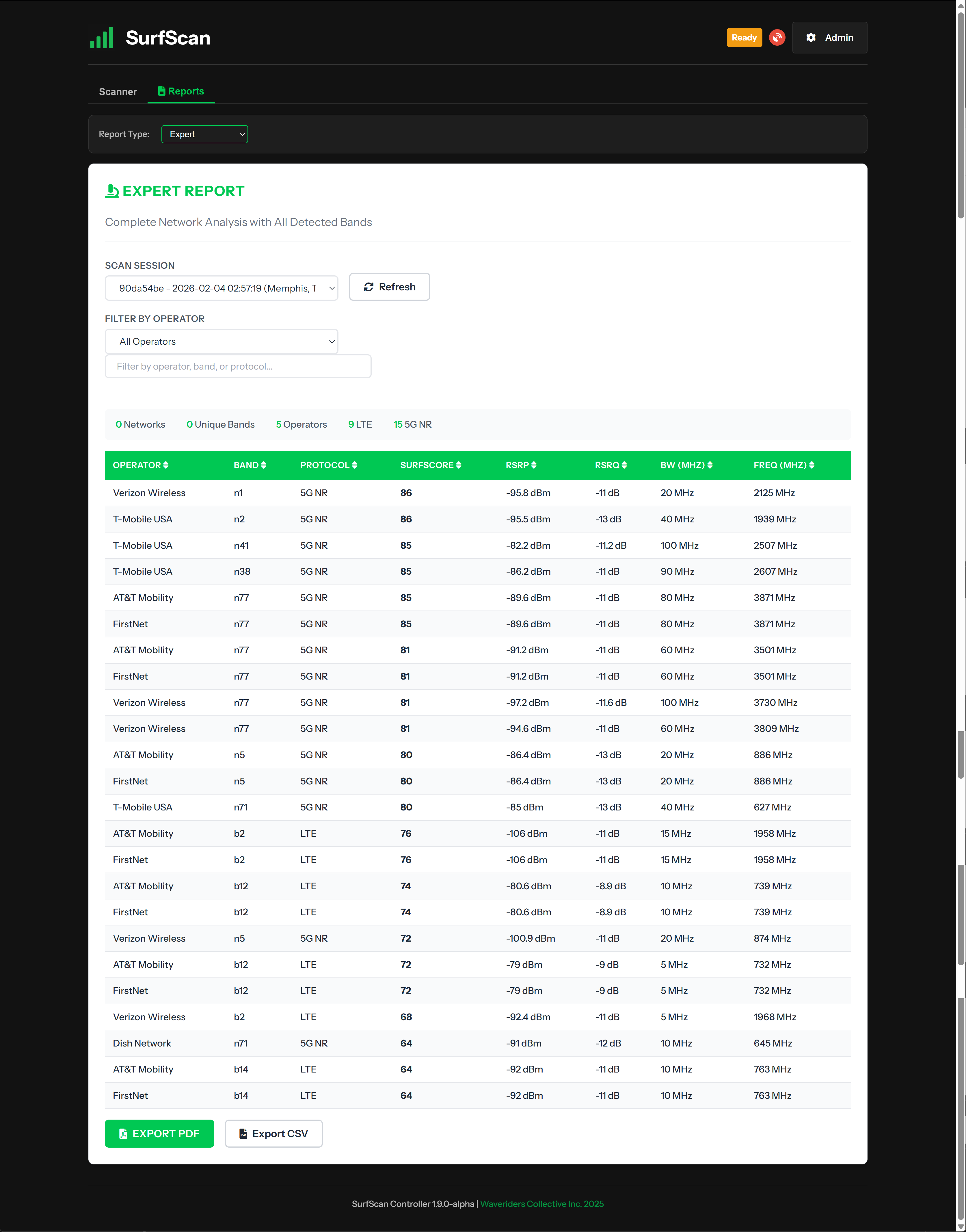The height and width of the screenshot is (1232, 966).
Task: Sort by Band column arrows
Action: point(264,465)
